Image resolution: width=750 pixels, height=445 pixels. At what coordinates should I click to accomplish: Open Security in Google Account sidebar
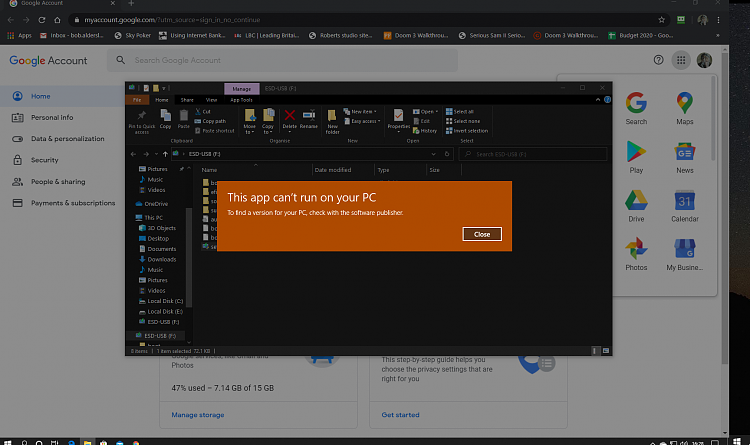point(44,160)
